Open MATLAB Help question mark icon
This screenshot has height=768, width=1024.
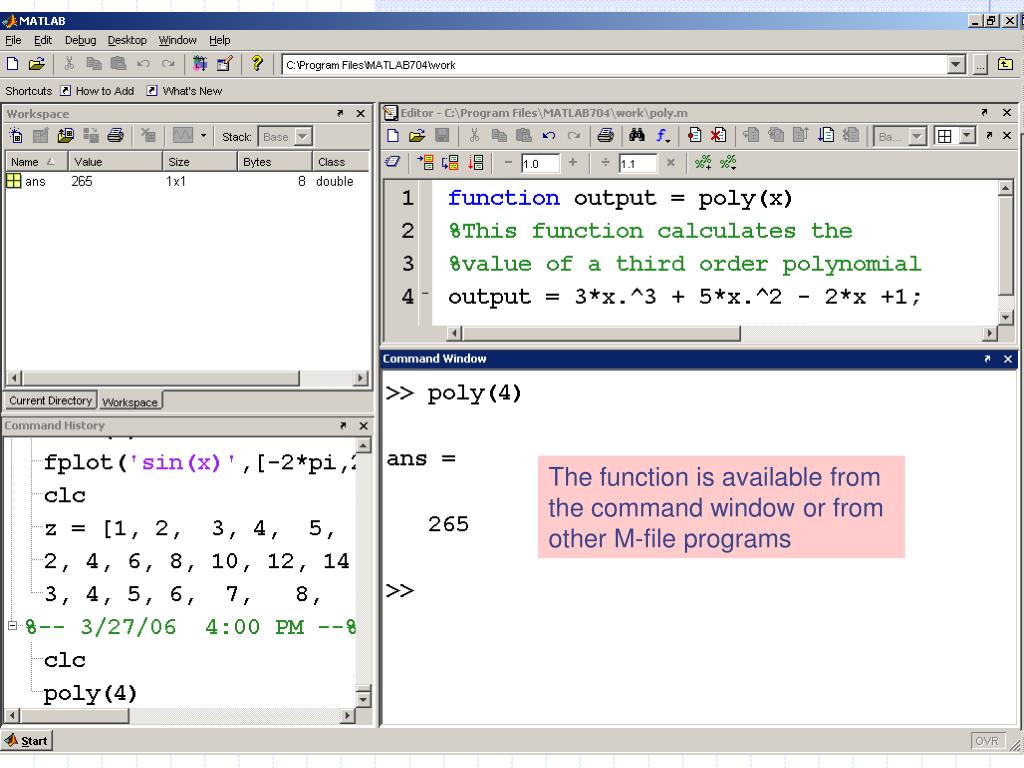(257, 64)
